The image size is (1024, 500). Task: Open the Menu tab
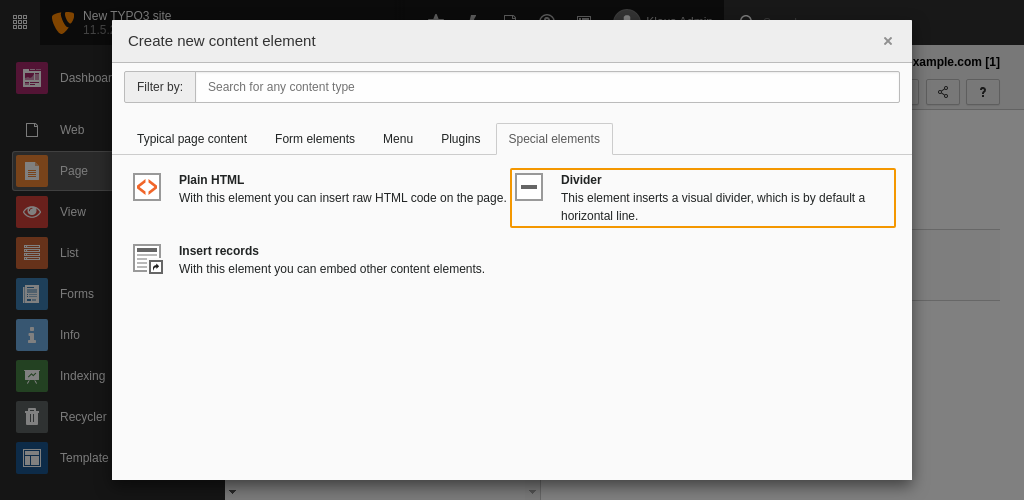pyautogui.click(x=398, y=139)
